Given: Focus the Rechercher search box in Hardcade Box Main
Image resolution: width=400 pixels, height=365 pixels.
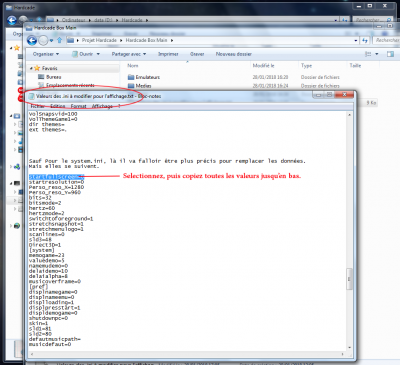Looking at the screenshot, I should [x=387, y=40].
